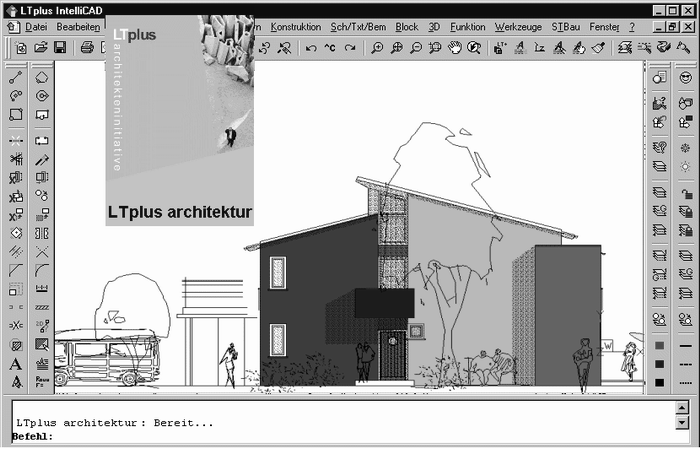Select the dotted linetype icon
Image resolution: width=700 pixels, height=449 pixels.
(685, 382)
